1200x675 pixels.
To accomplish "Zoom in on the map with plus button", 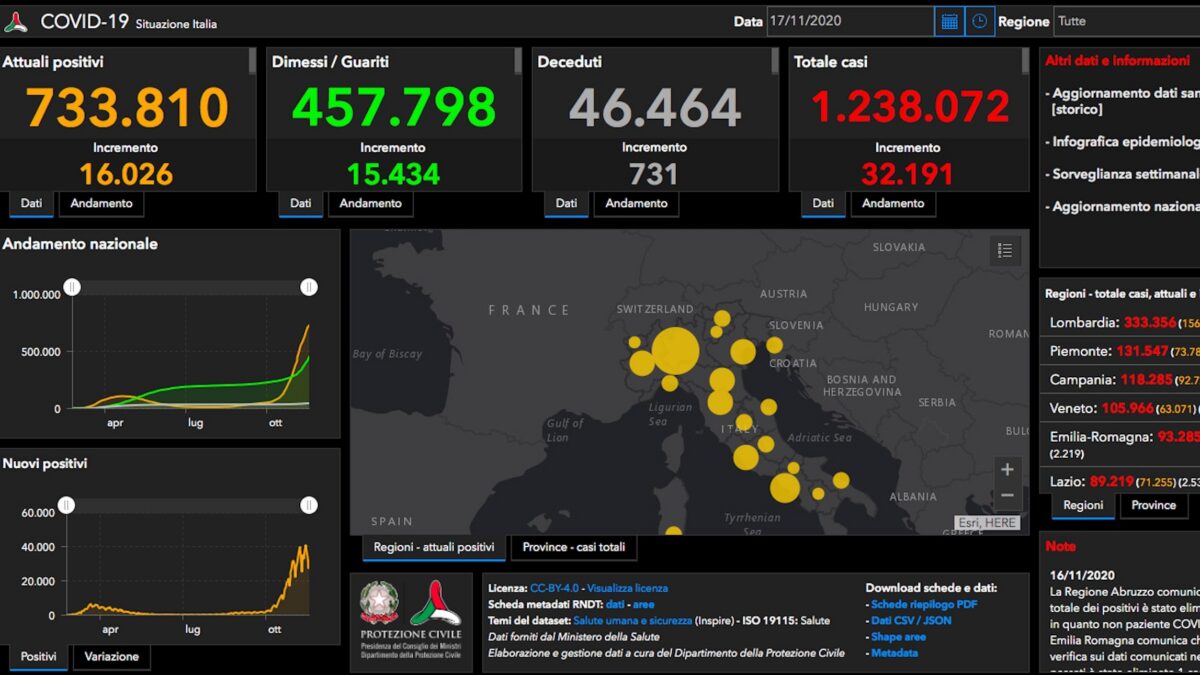I will click(1007, 469).
